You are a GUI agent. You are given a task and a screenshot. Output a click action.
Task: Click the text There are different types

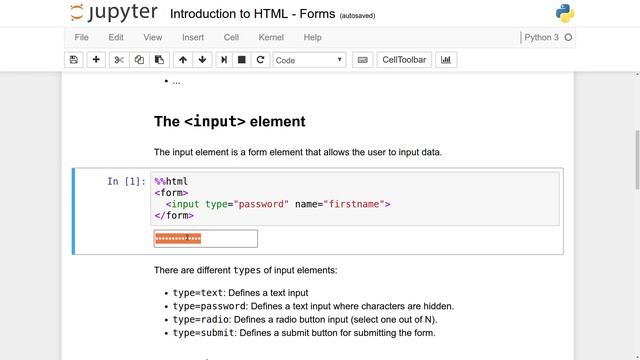246,270
